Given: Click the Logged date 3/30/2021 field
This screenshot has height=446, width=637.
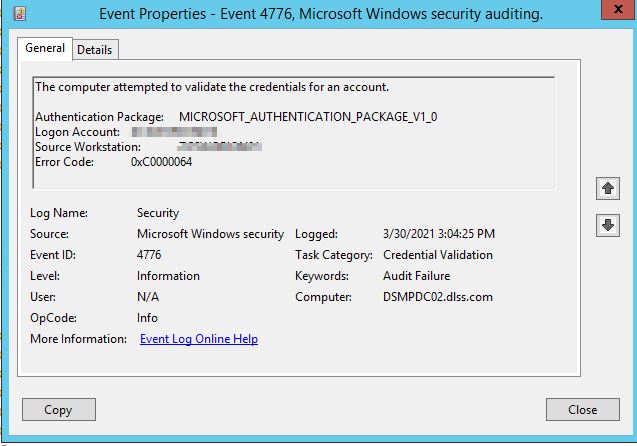Looking at the screenshot, I should click(439, 234).
